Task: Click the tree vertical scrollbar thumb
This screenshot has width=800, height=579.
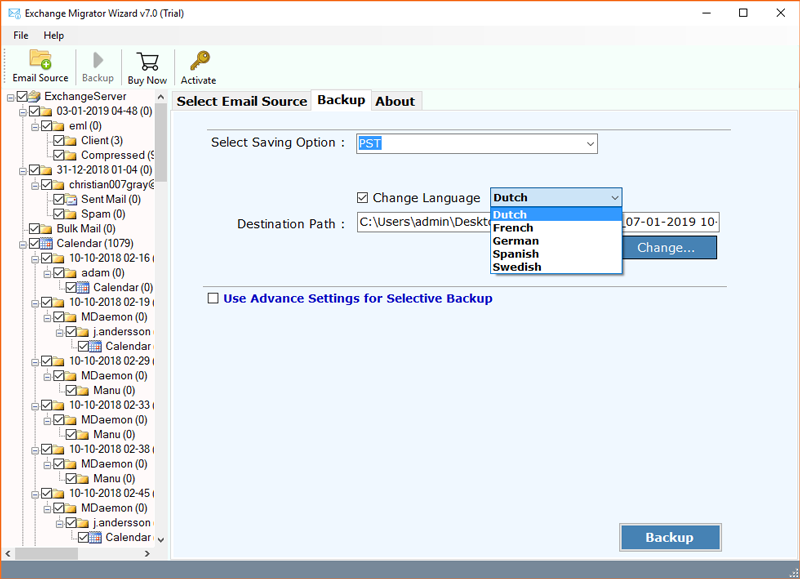Action: coord(161,143)
